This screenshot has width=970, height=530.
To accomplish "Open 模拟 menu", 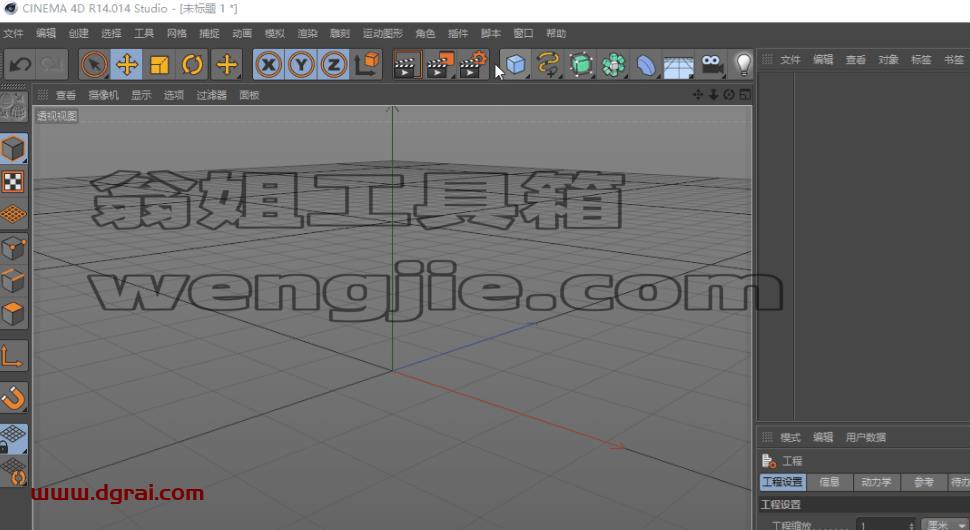I will (275, 33).
